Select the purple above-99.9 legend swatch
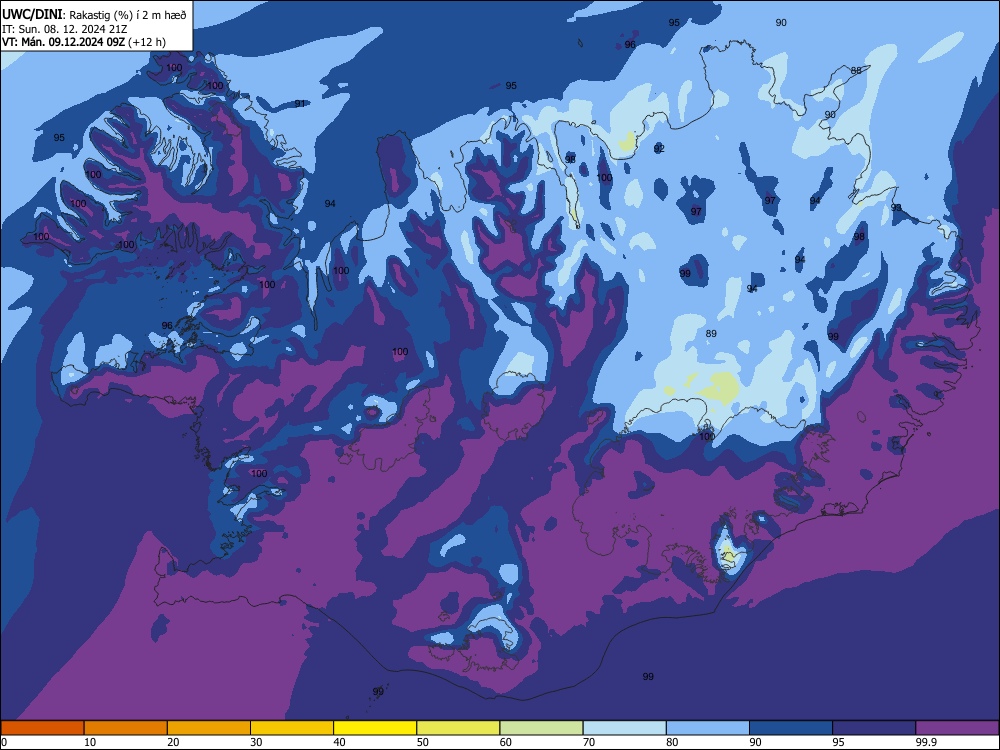The height and width of the screenshot is (750, 1000). coord(957,728)
